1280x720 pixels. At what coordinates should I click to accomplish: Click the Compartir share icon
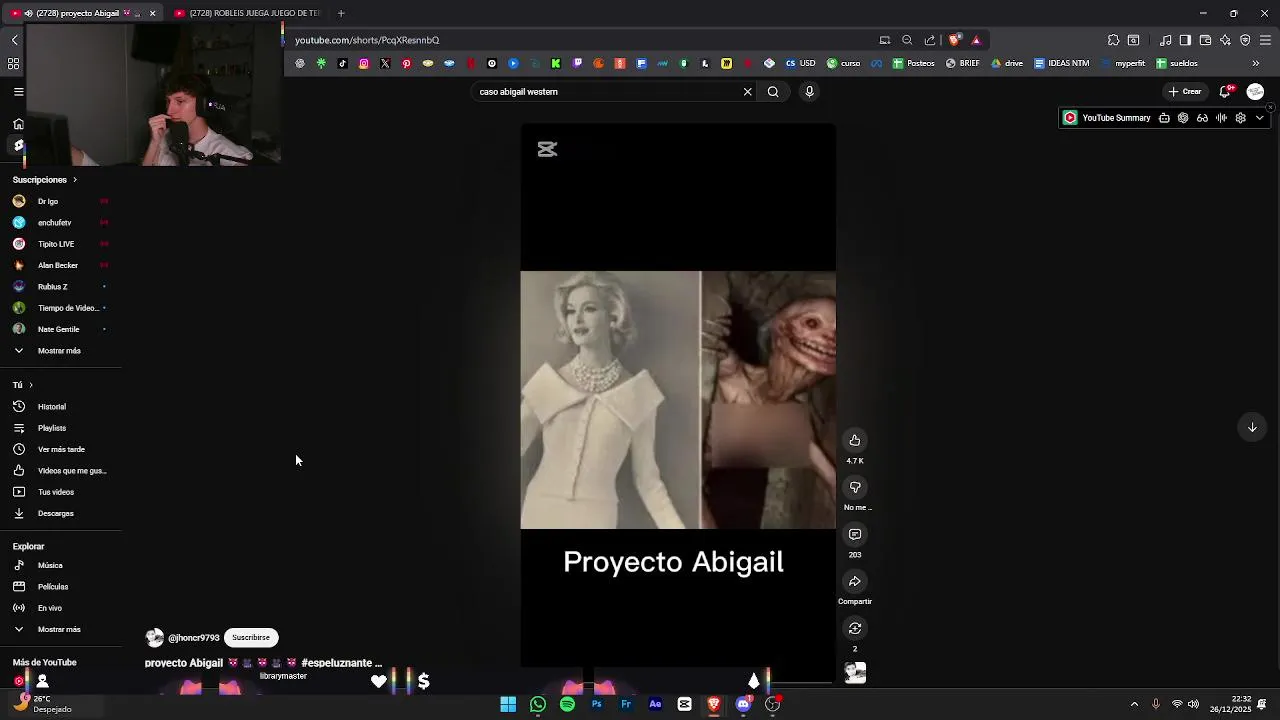[855, 581]
